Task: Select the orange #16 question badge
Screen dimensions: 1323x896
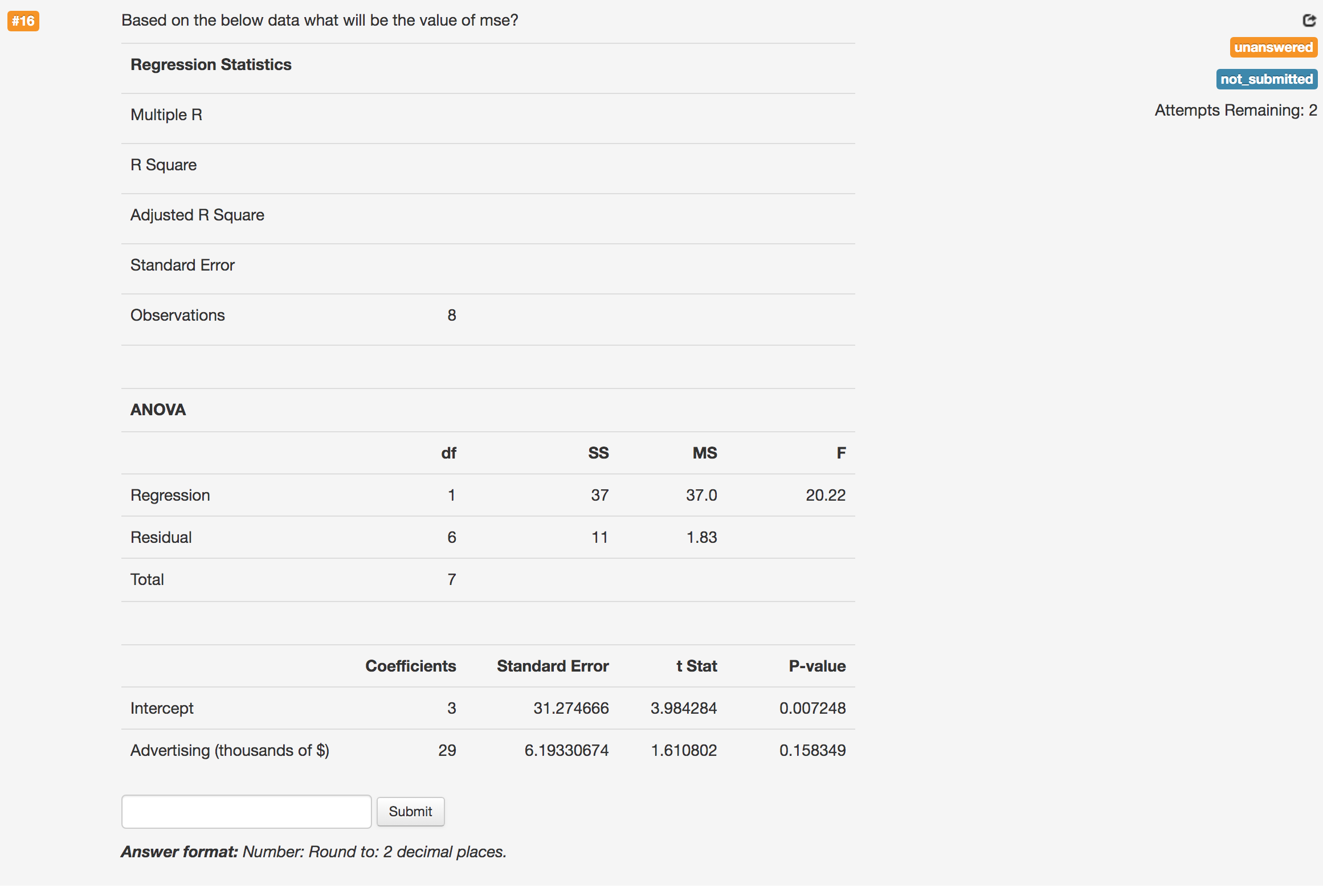Action: point(23,21)
